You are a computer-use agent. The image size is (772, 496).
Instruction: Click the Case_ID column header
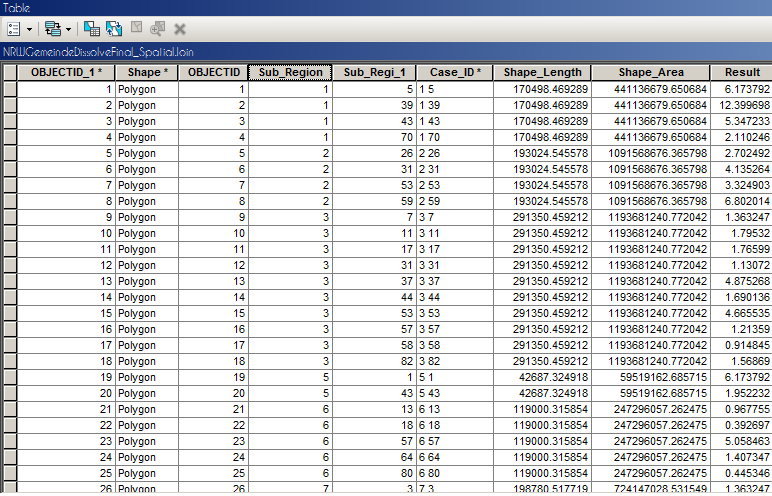coord(455,72)
